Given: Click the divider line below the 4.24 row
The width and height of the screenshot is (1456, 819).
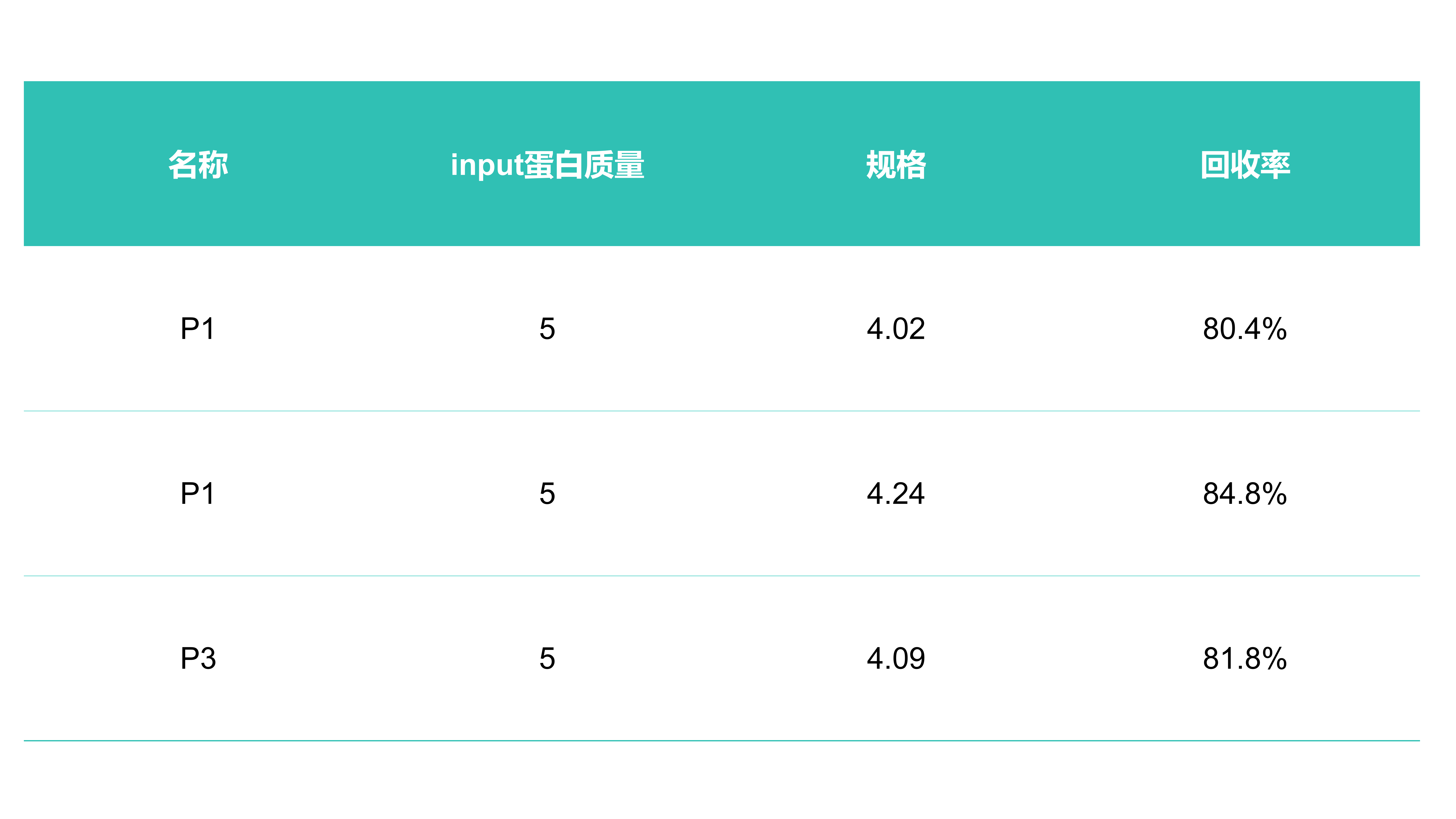Looking at the screenshot, I should 722,576.
